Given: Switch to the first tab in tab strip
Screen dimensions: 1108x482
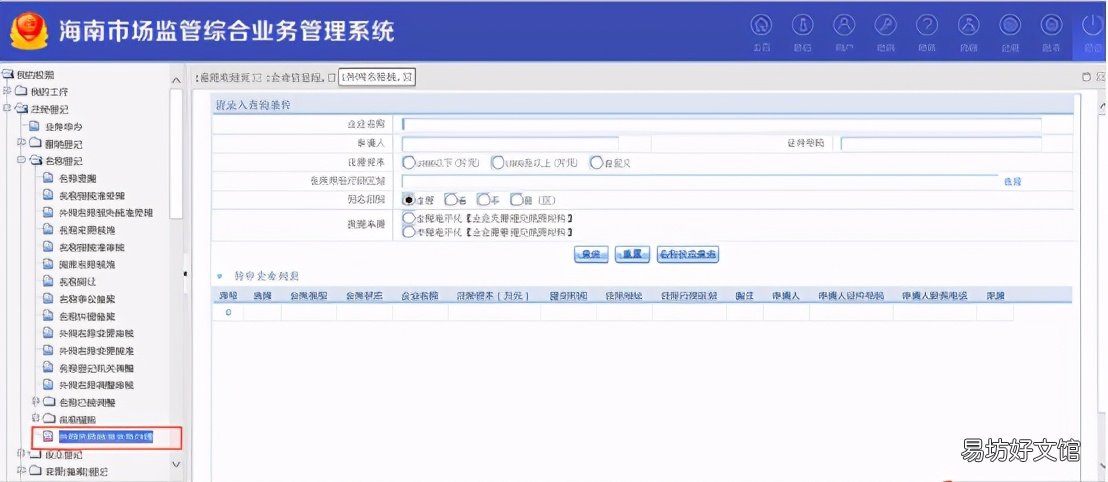Looking at the screenshot, I should [x=229, y=77].
